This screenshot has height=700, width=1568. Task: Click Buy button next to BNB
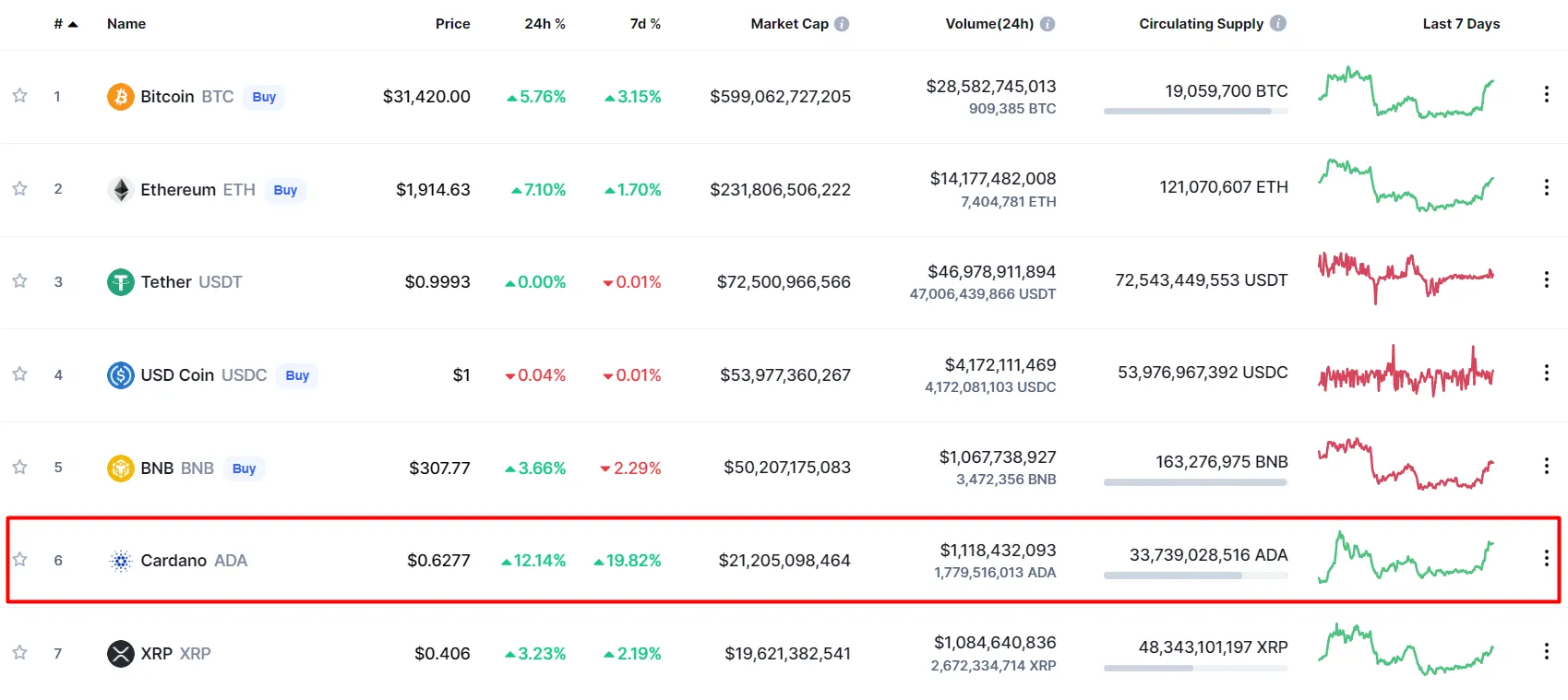[x=244, y=469]
